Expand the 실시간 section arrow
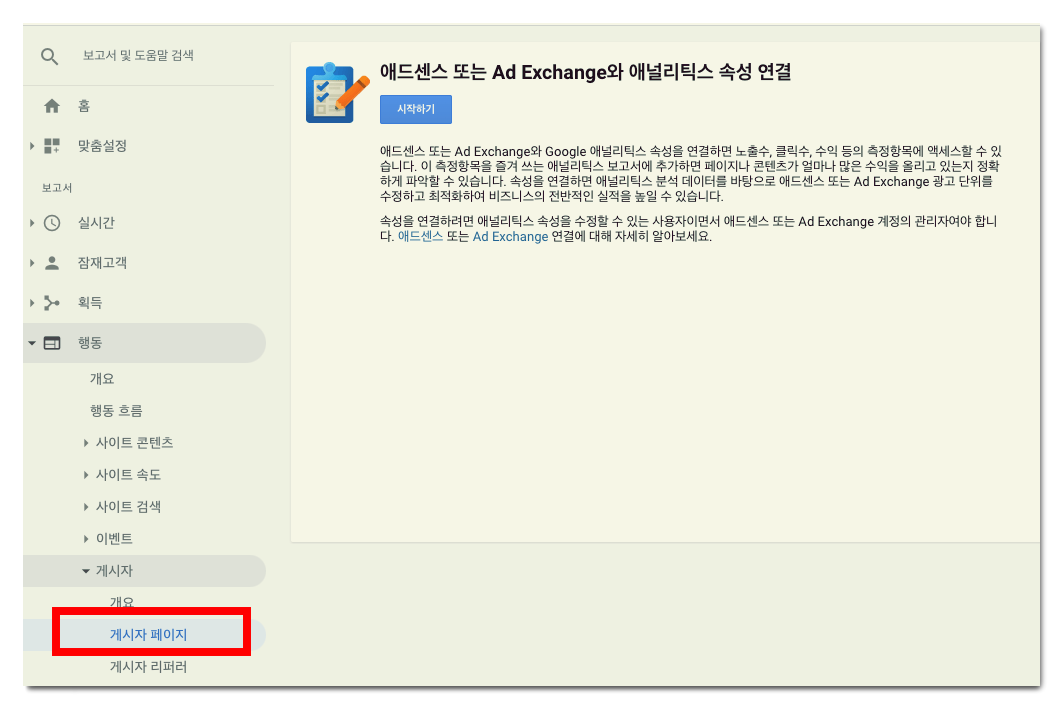The image size is (1063, 709). click(32, 223)
